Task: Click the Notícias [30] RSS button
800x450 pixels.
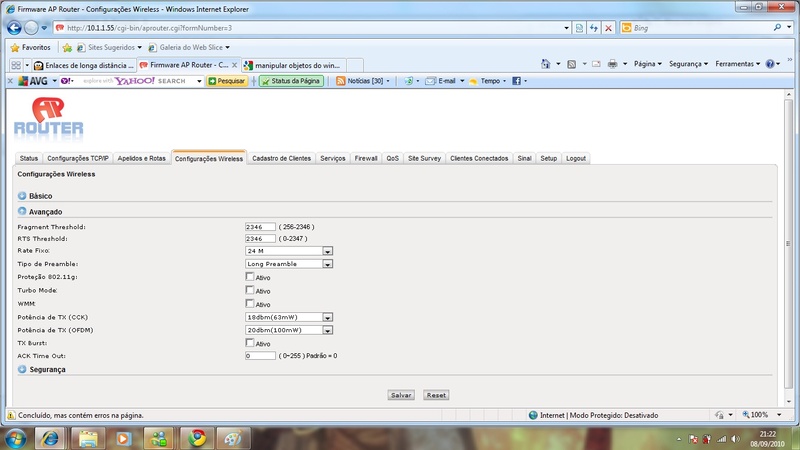Action: coord(360,81)
